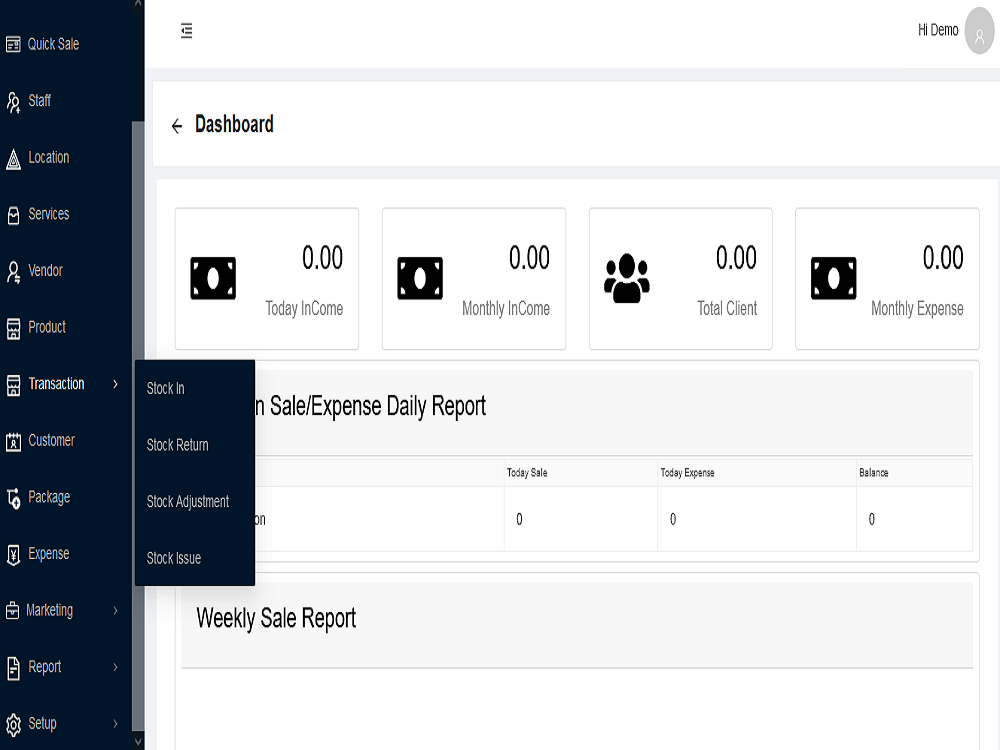The width and height of the screenshot is (1000, 750).
Task: Click the Staff sidebar icon
Action: pyautogui.click(x=13, y=102)
